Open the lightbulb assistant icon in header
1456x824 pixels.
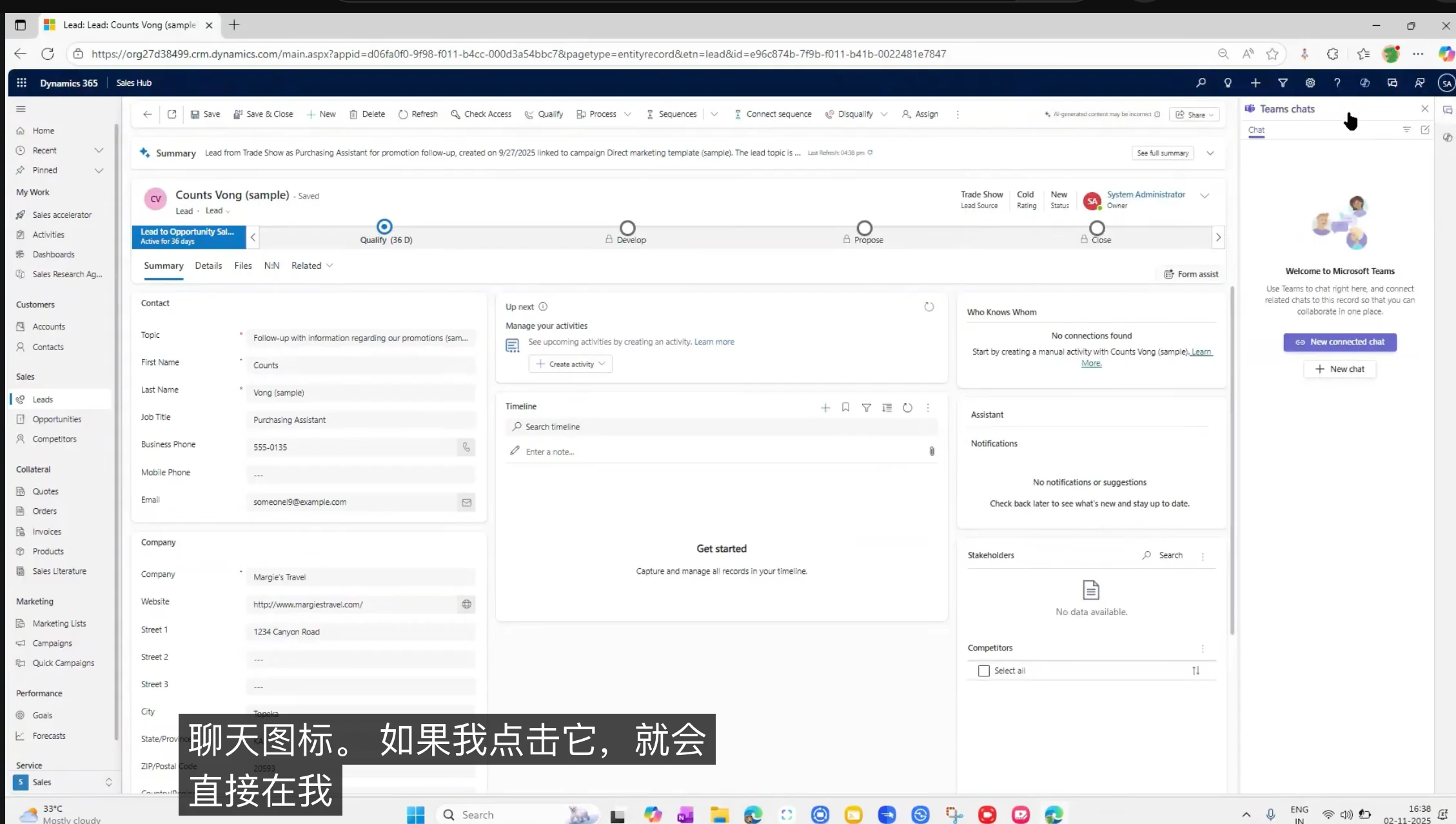[x=1228, y=83]
